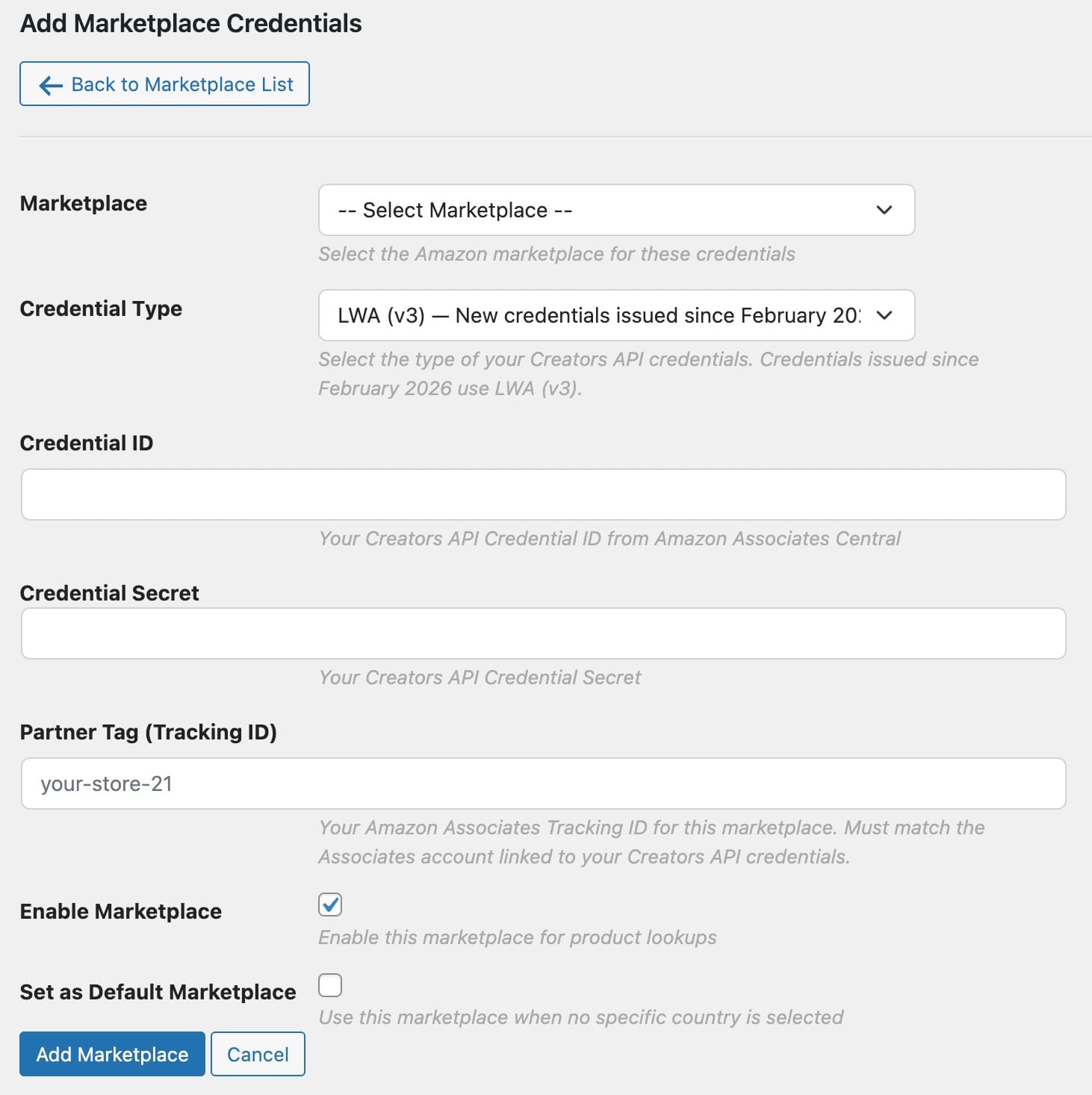Expand the Marketplace selection combo box

click(616, 210)
